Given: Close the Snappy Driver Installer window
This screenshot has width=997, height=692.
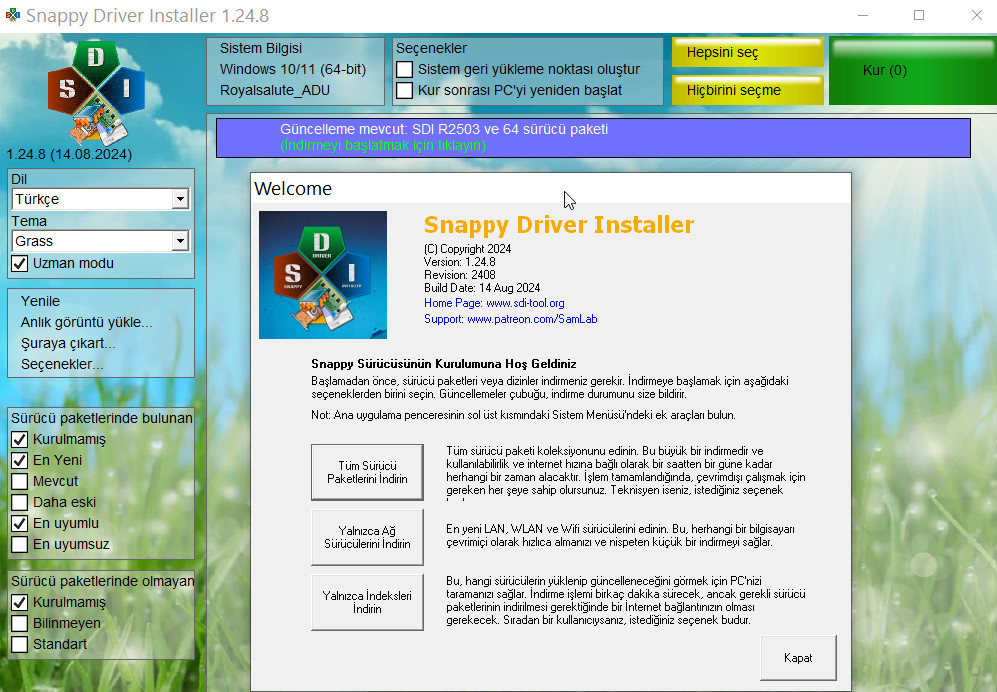Looking at the screenshot, I should [x=977, y=15].
